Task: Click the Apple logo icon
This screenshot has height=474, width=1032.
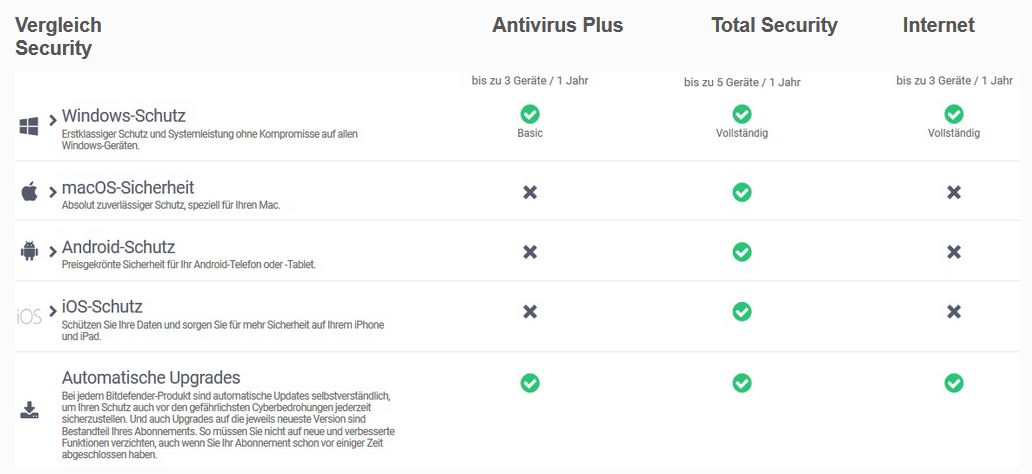Action: [28, 191]
